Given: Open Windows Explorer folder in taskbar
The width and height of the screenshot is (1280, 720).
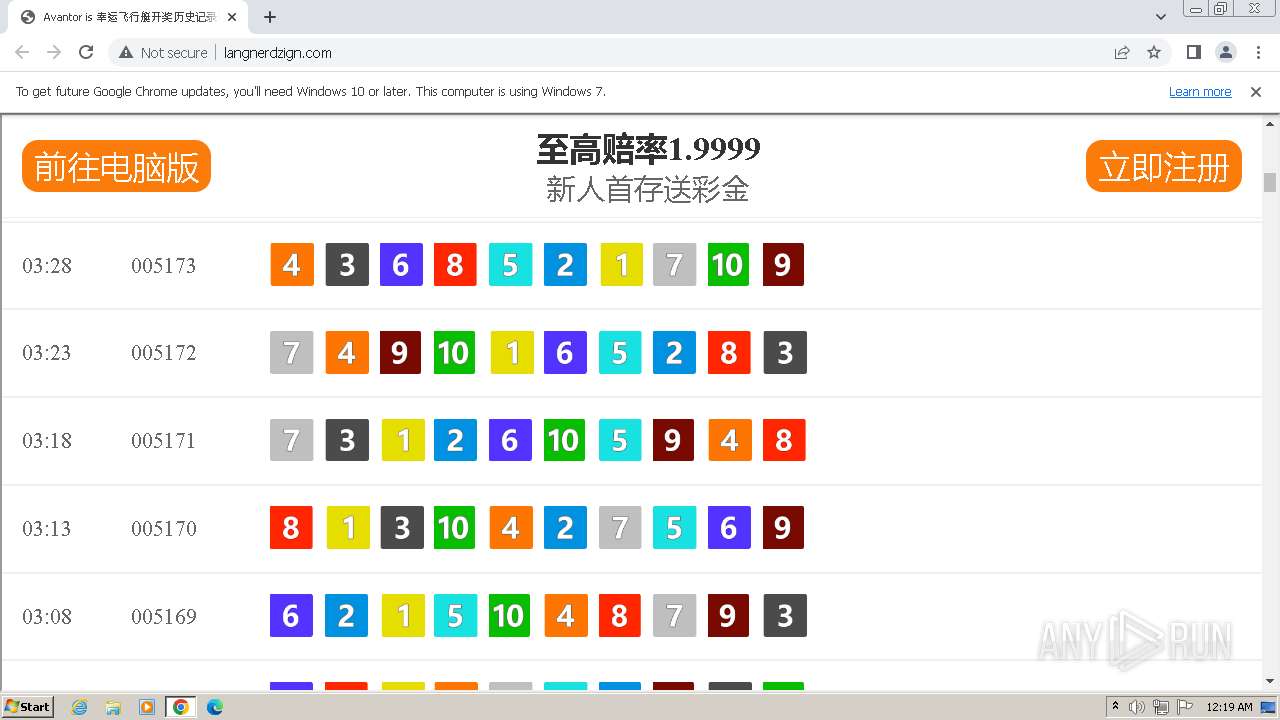Looking at the screenshot, I should (x=113, y=707).
